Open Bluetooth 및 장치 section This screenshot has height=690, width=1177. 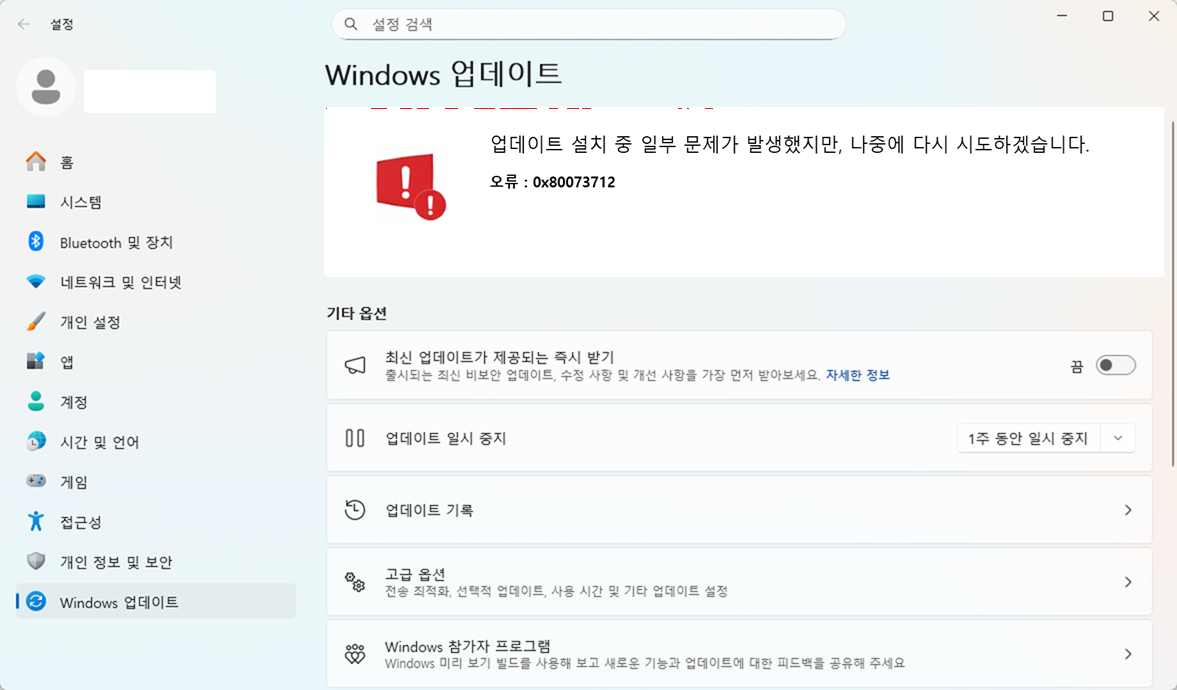(156, 242)
